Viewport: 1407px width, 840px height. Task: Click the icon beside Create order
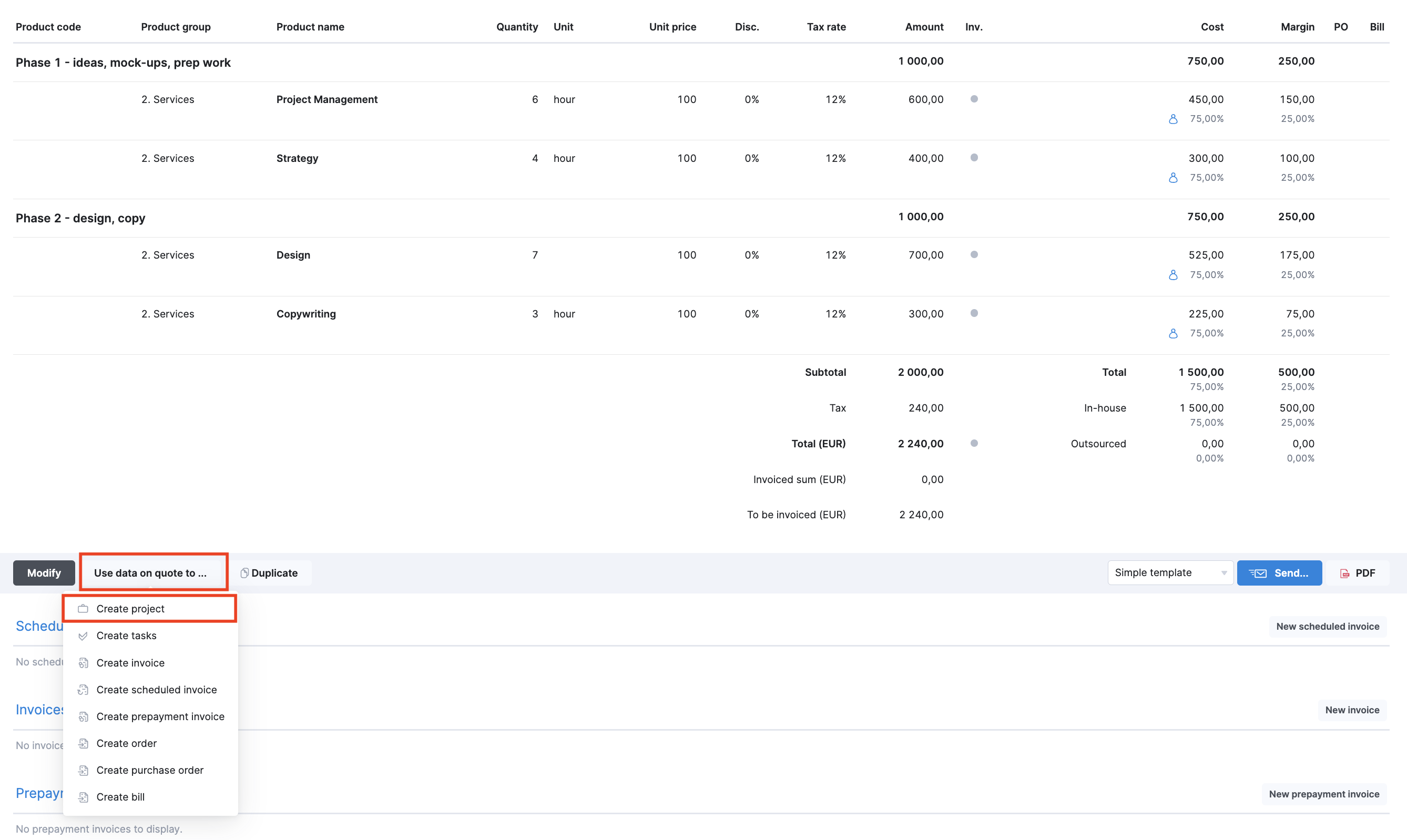click(x=83, y=743)
